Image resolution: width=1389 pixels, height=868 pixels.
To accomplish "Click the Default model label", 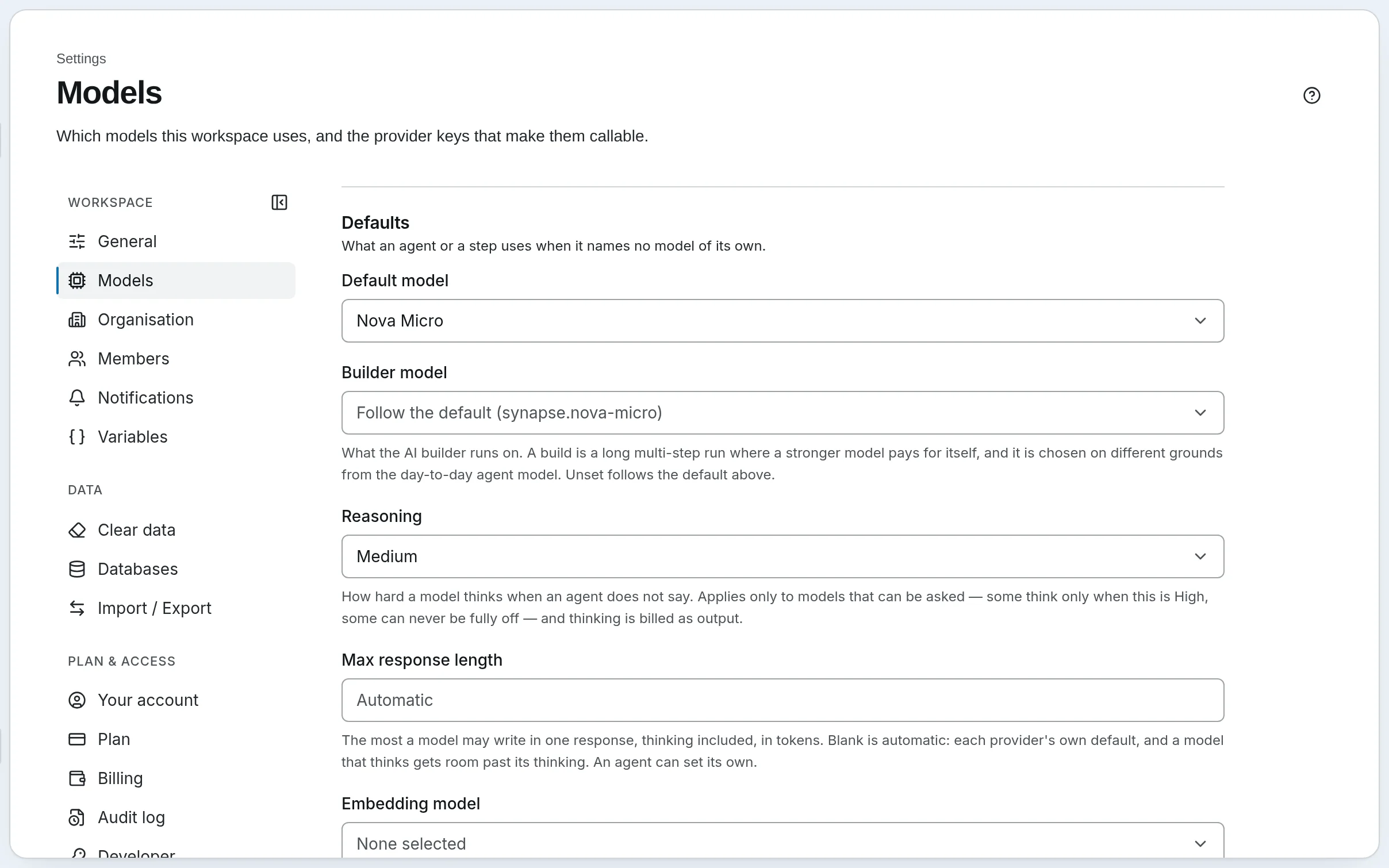I will pos(395,281).
